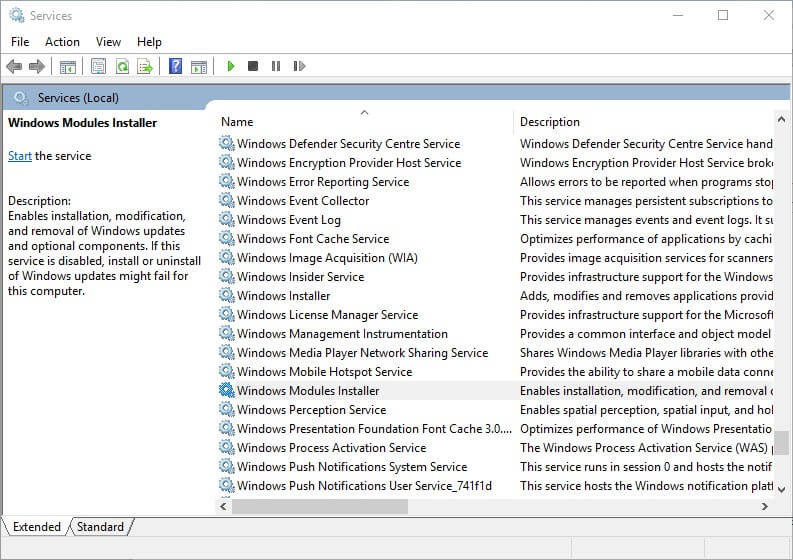Click the Services gear icon in title bar

(17, 15)
